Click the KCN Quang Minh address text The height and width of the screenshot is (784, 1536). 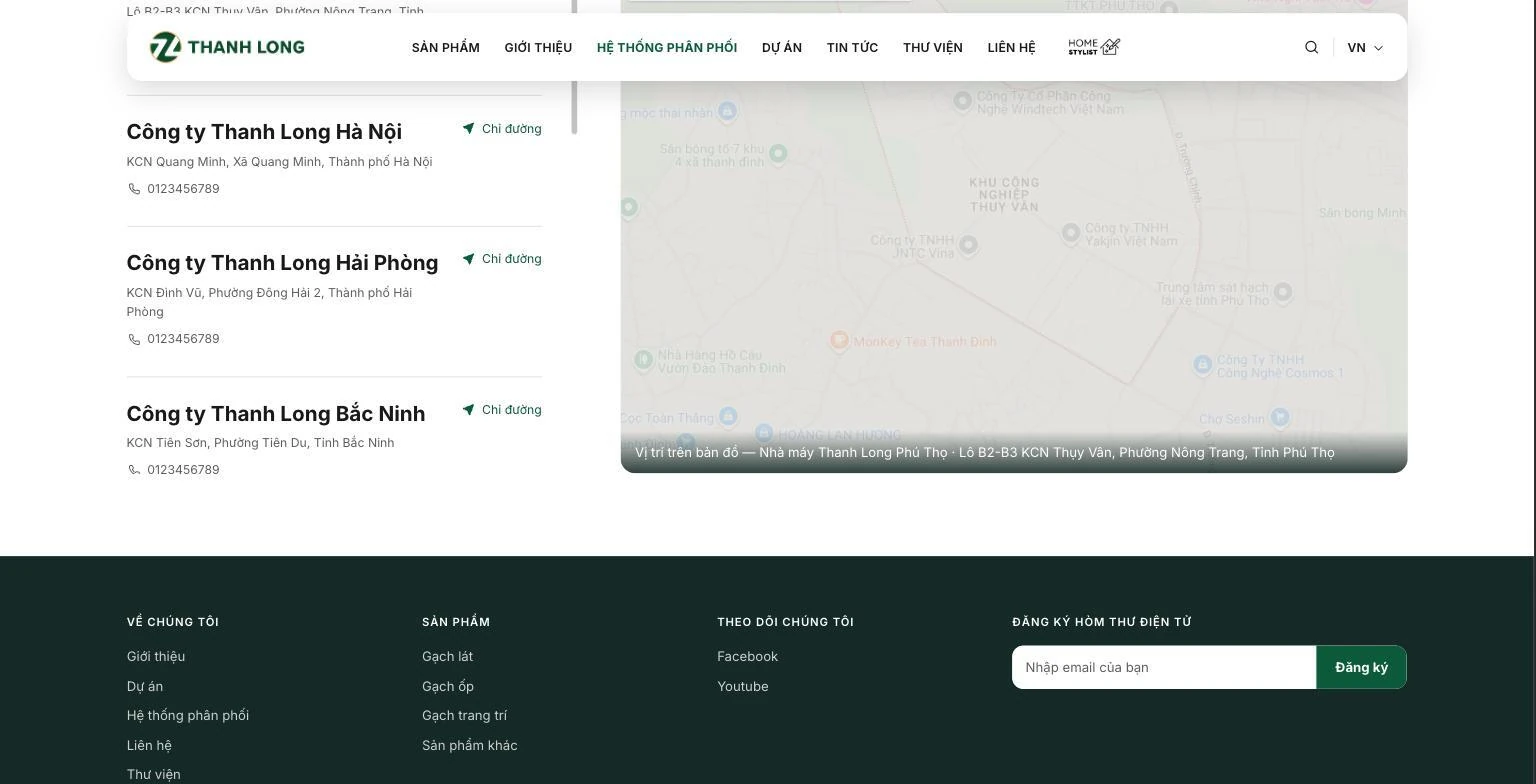(279, 162)
